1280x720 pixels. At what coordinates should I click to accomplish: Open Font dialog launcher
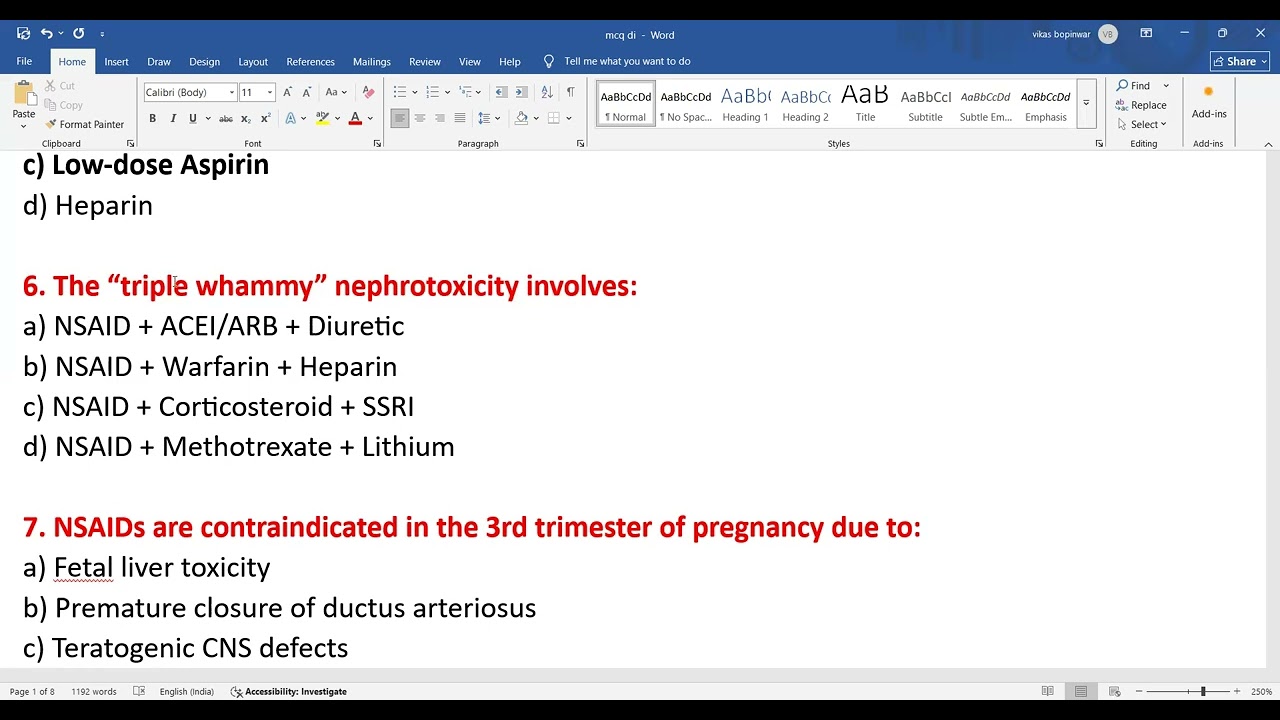pos(377,144)
